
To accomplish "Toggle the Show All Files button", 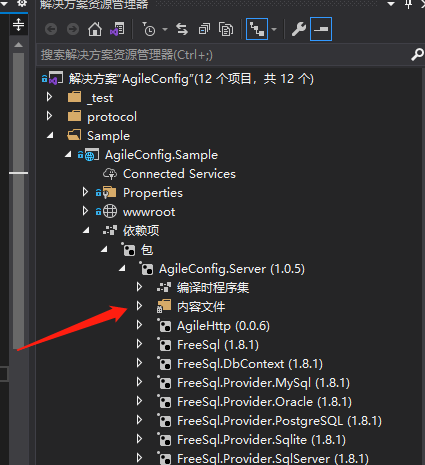I will pos(226,29).
